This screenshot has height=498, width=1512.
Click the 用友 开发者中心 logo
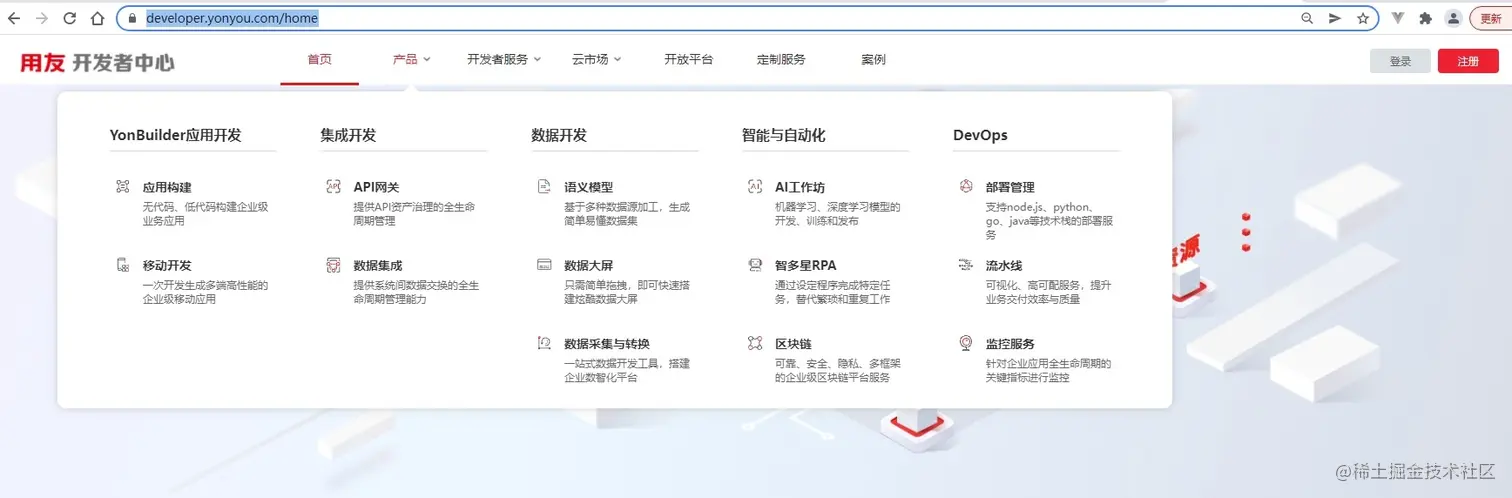(97, 62)
